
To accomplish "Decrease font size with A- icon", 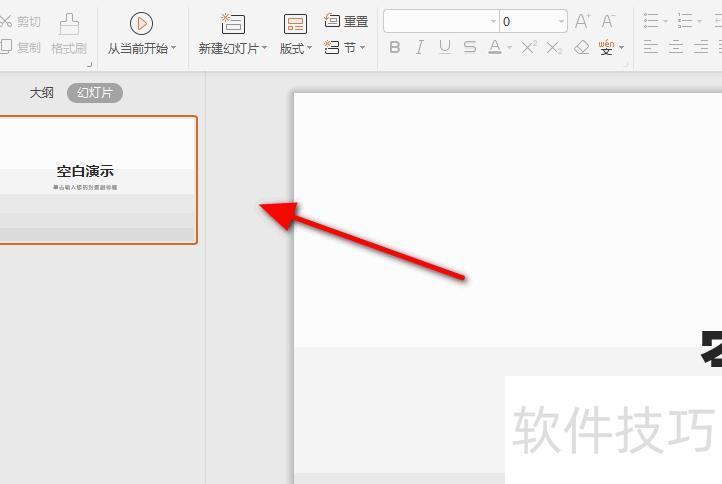I will (608, 21).
